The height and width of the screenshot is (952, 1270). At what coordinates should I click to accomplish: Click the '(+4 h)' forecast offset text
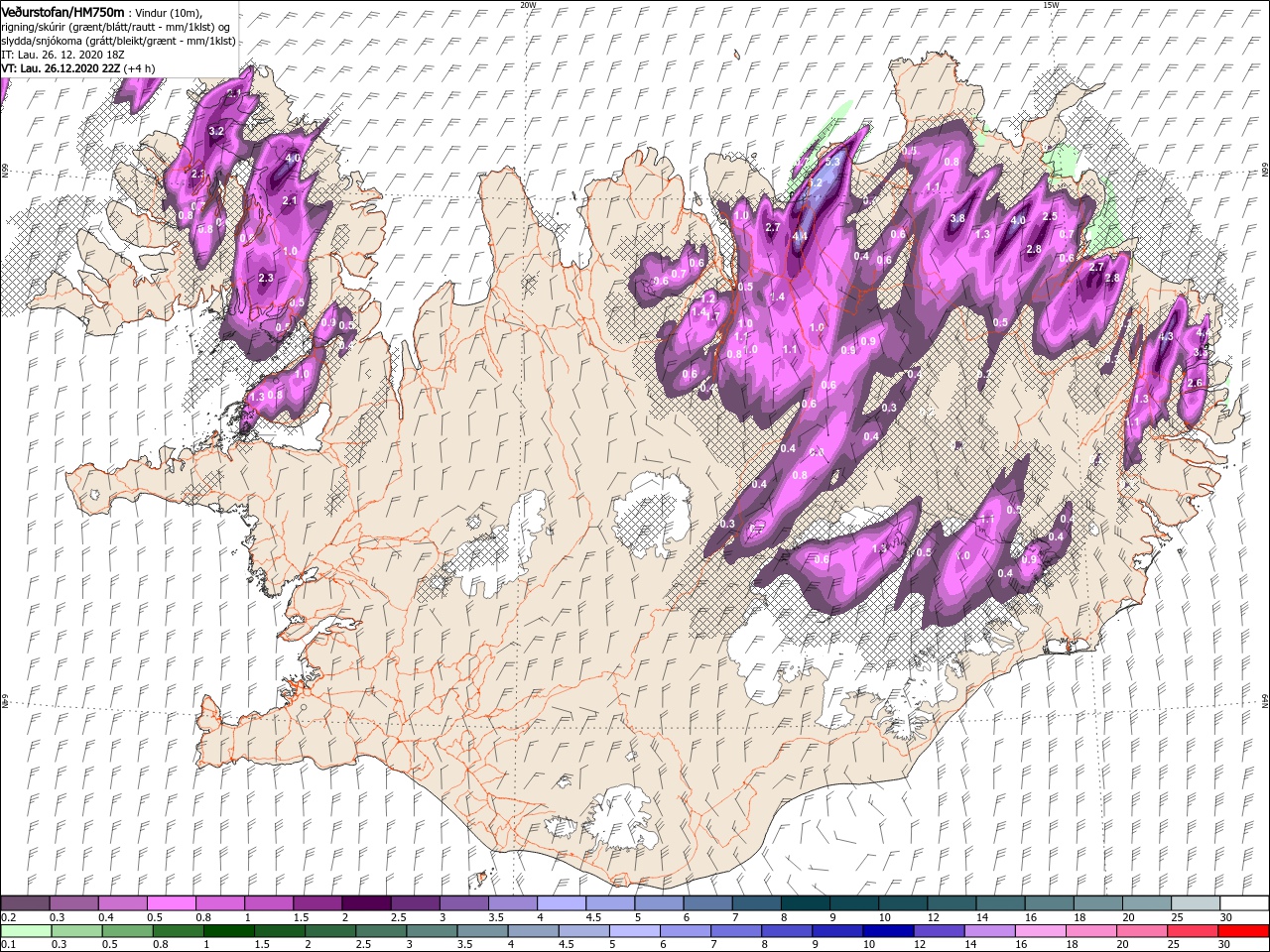(x=141, y=69)
